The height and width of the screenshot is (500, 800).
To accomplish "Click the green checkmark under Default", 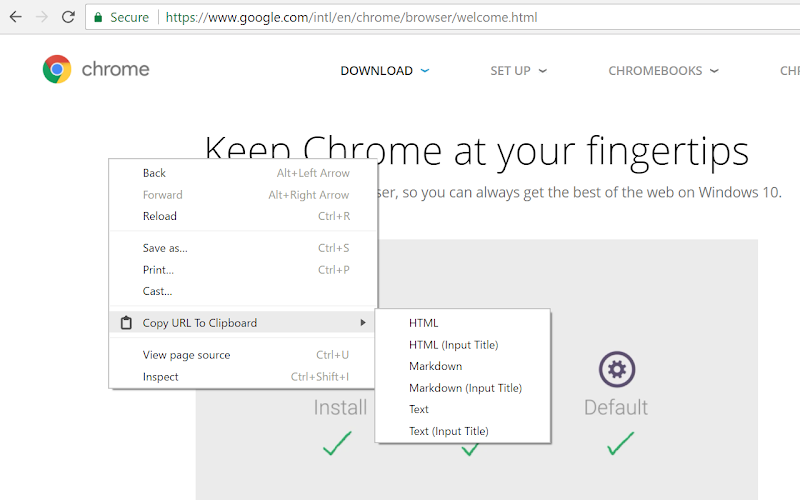I will point(620,443).
